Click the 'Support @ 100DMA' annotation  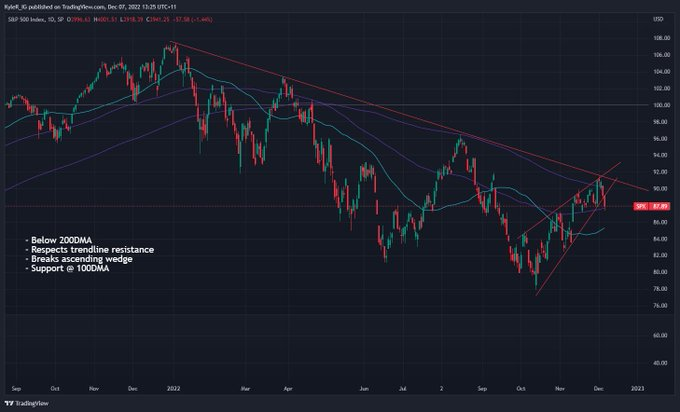tap(68, 268)
